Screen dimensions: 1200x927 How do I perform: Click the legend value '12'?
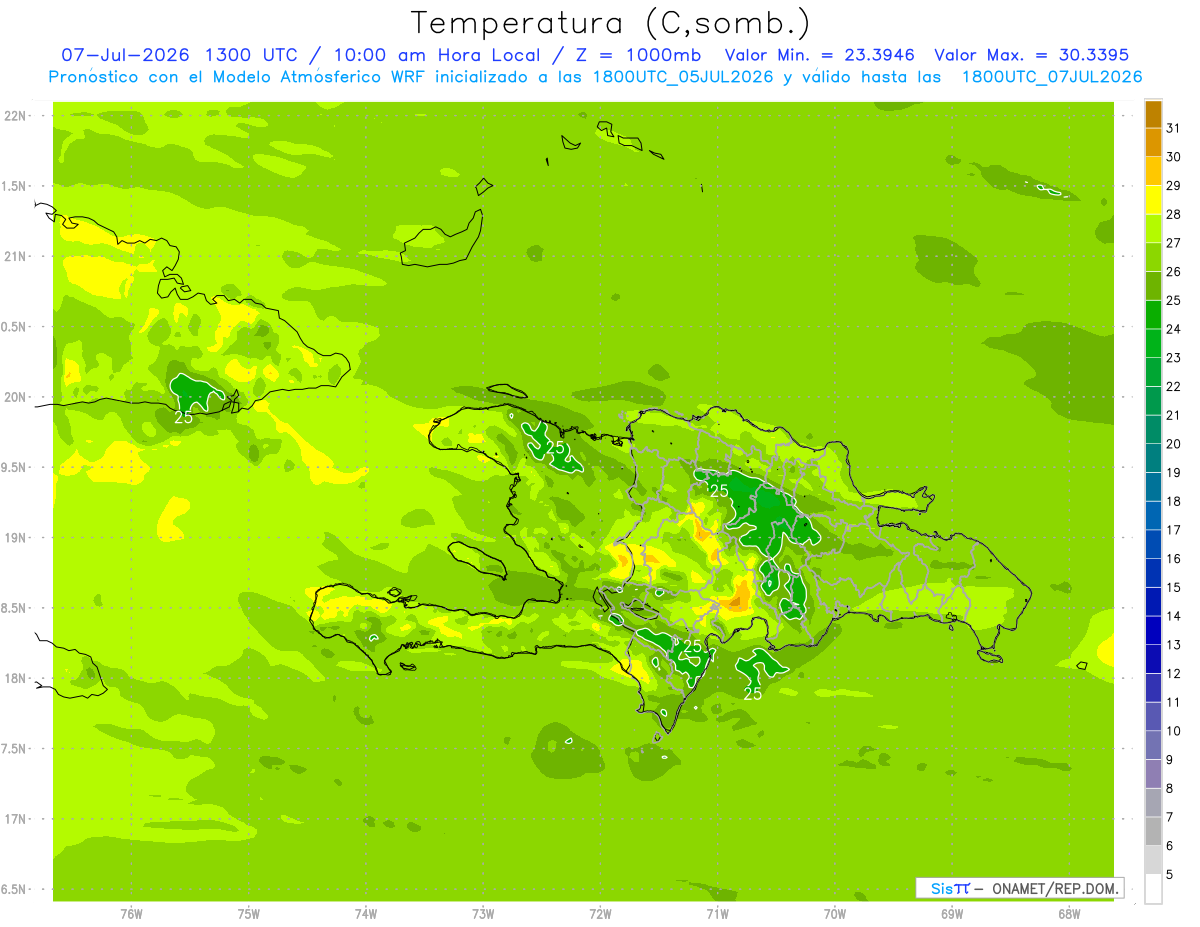(x=1174, y=673)
